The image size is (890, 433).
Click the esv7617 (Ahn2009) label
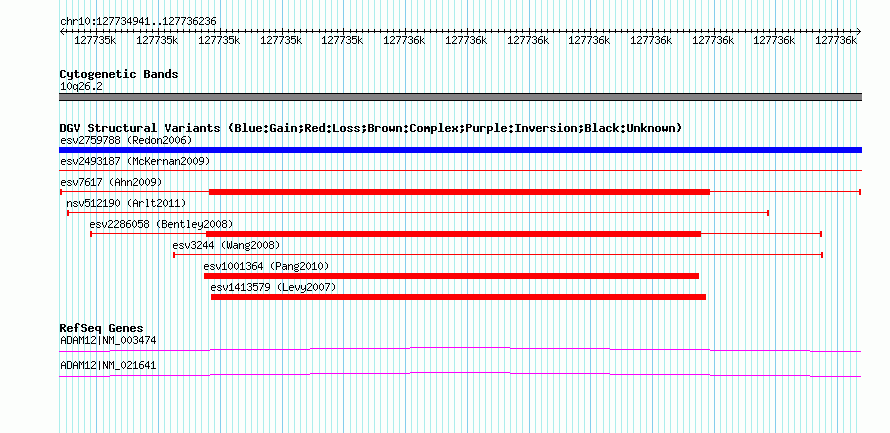click(111, 182)
